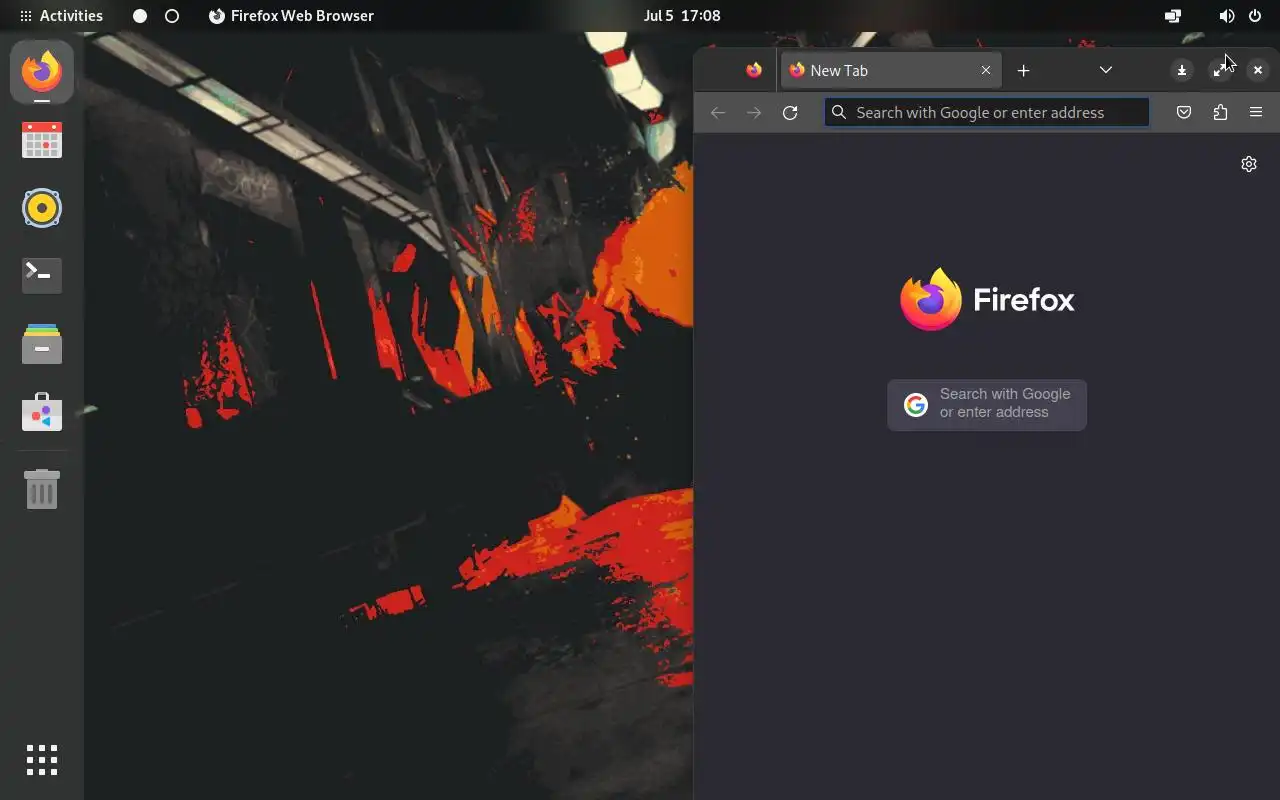Open Rhythmbox music player in dock

[42, 208]
